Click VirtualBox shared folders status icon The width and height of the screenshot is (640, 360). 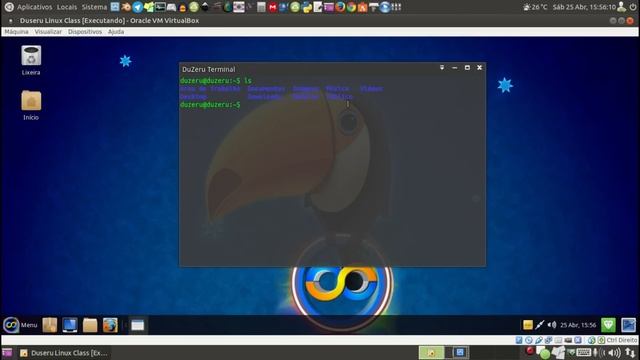pos(558,340)
